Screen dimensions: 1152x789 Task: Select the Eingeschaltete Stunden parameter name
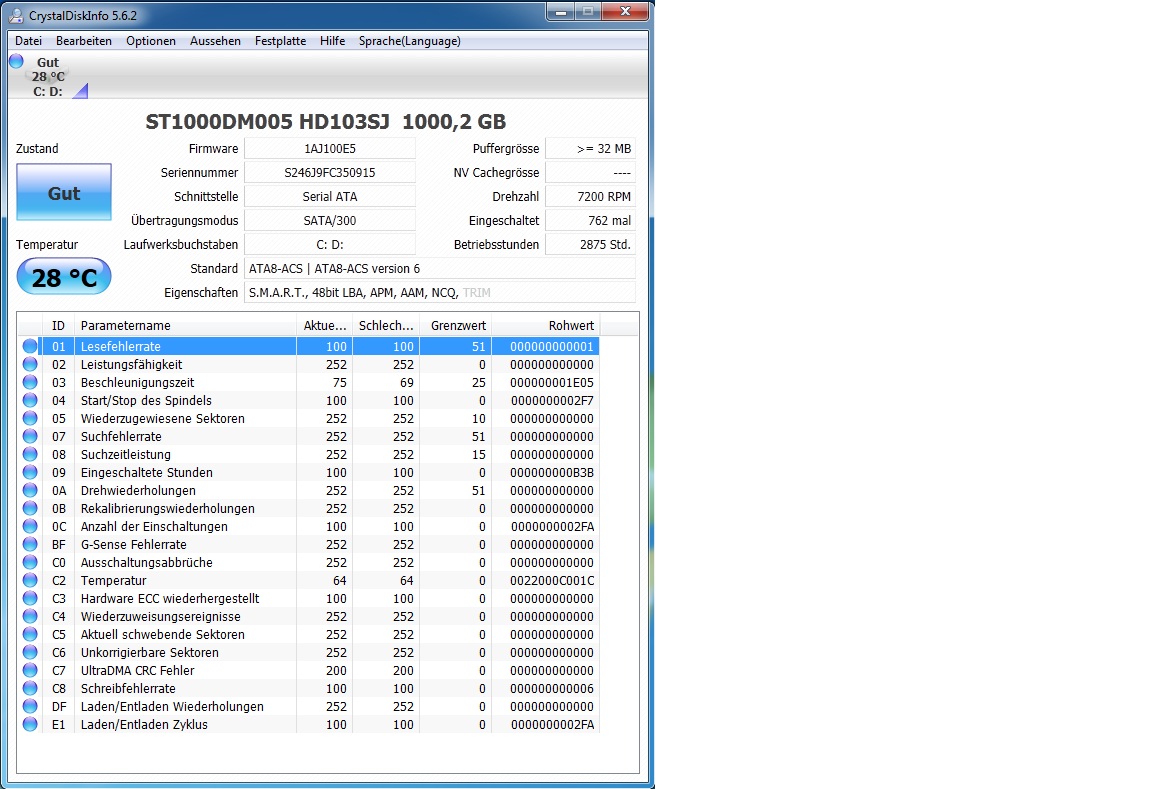point(147,472)
